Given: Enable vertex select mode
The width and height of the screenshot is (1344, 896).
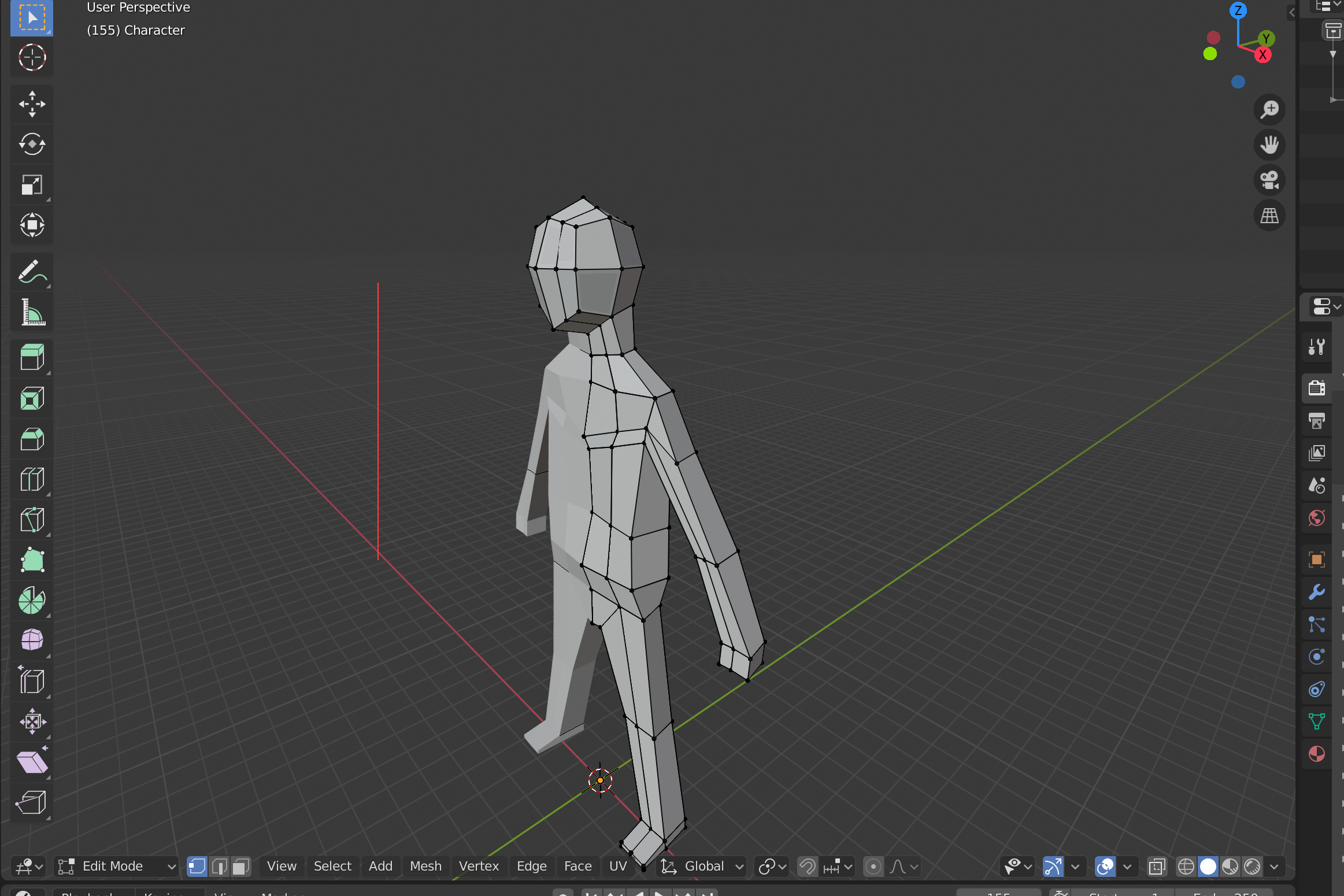Looking at the screenshot, I should pos(197,866).
